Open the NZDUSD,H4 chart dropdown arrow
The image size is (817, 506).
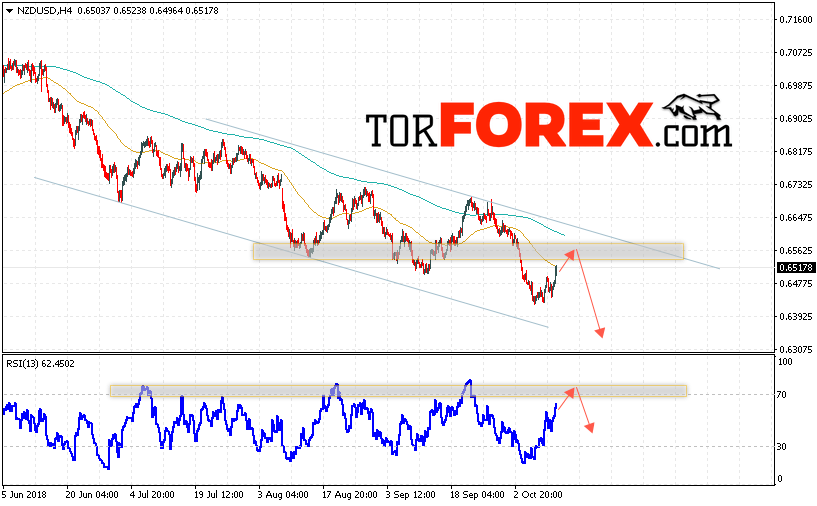click(x=9, y=10)
